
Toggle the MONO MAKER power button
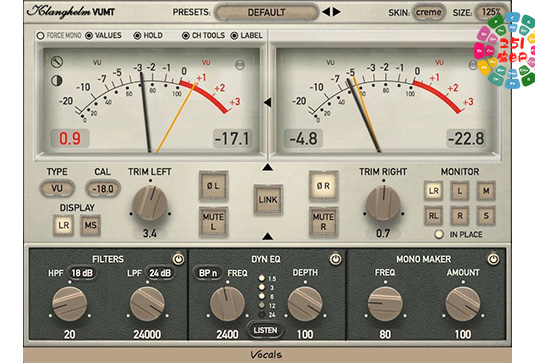pos(493,259)
